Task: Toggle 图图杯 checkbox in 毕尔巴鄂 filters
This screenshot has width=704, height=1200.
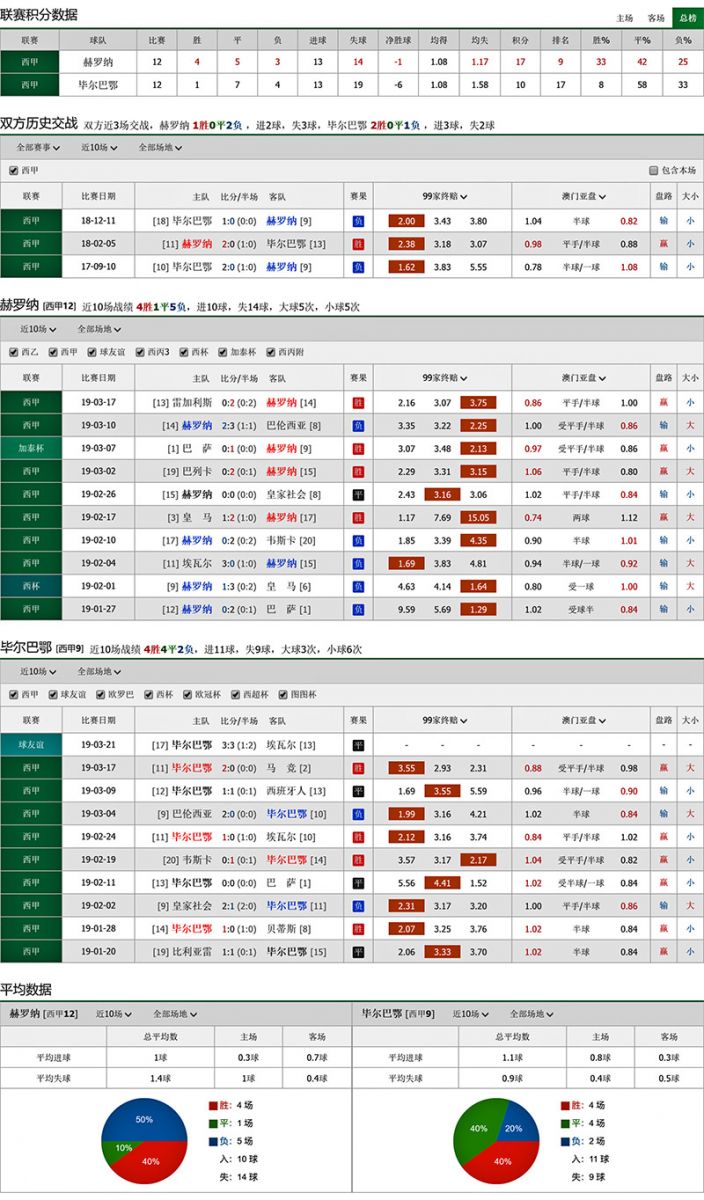Action: 284,694
